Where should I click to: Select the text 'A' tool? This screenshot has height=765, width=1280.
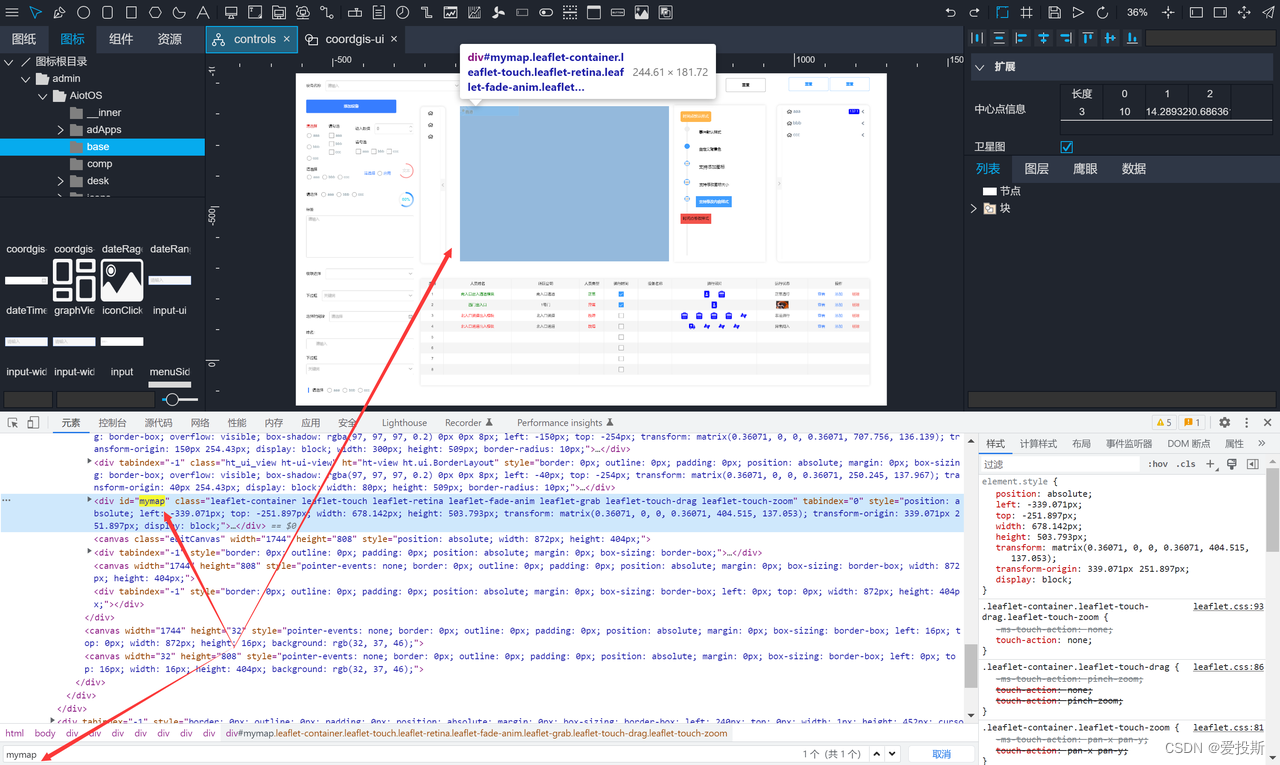point(203,13)
